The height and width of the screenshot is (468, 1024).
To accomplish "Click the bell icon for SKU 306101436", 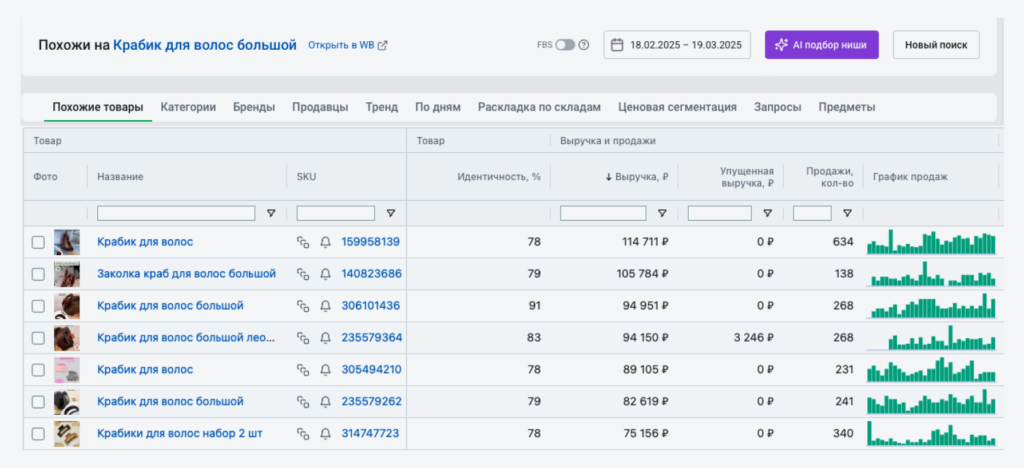I will pyautogui.click(x=325, y=306).
